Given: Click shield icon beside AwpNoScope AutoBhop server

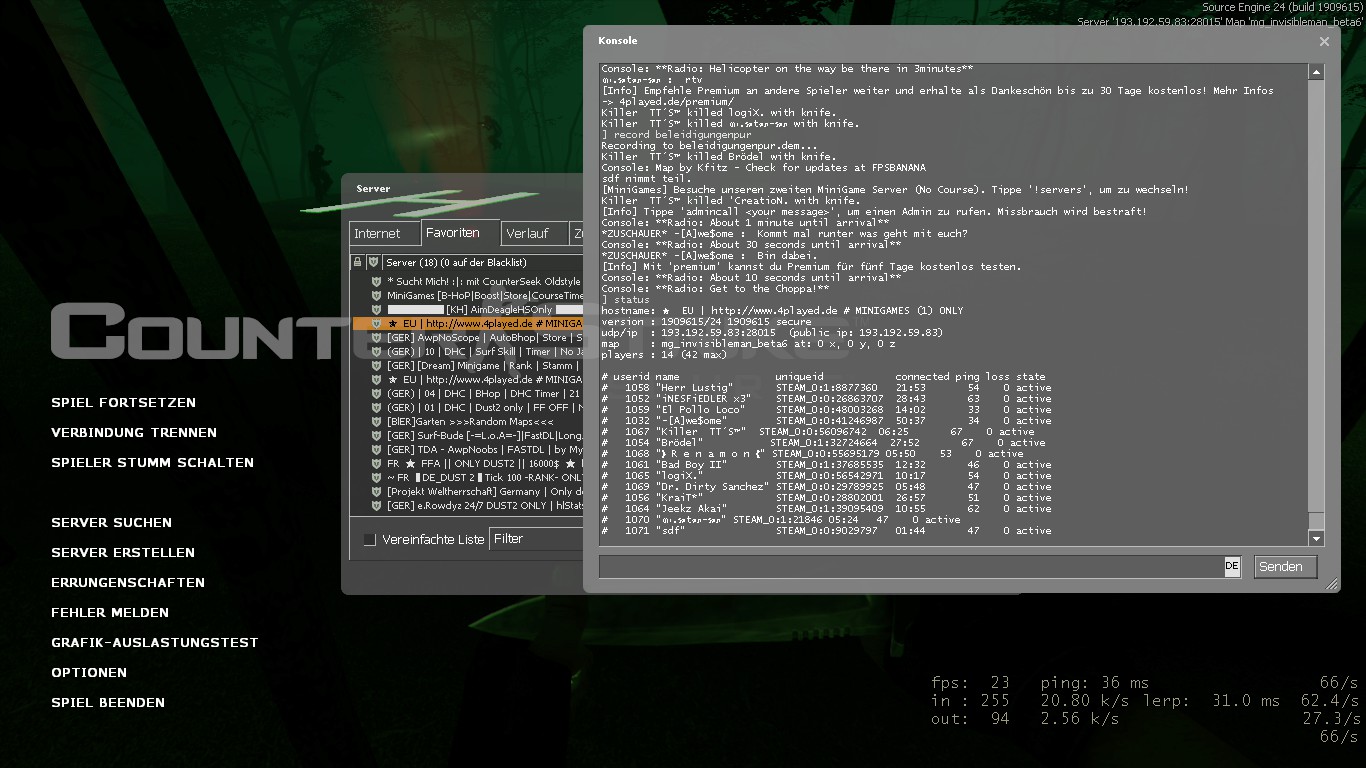Looking at the screenshot, I should [377, 338].
